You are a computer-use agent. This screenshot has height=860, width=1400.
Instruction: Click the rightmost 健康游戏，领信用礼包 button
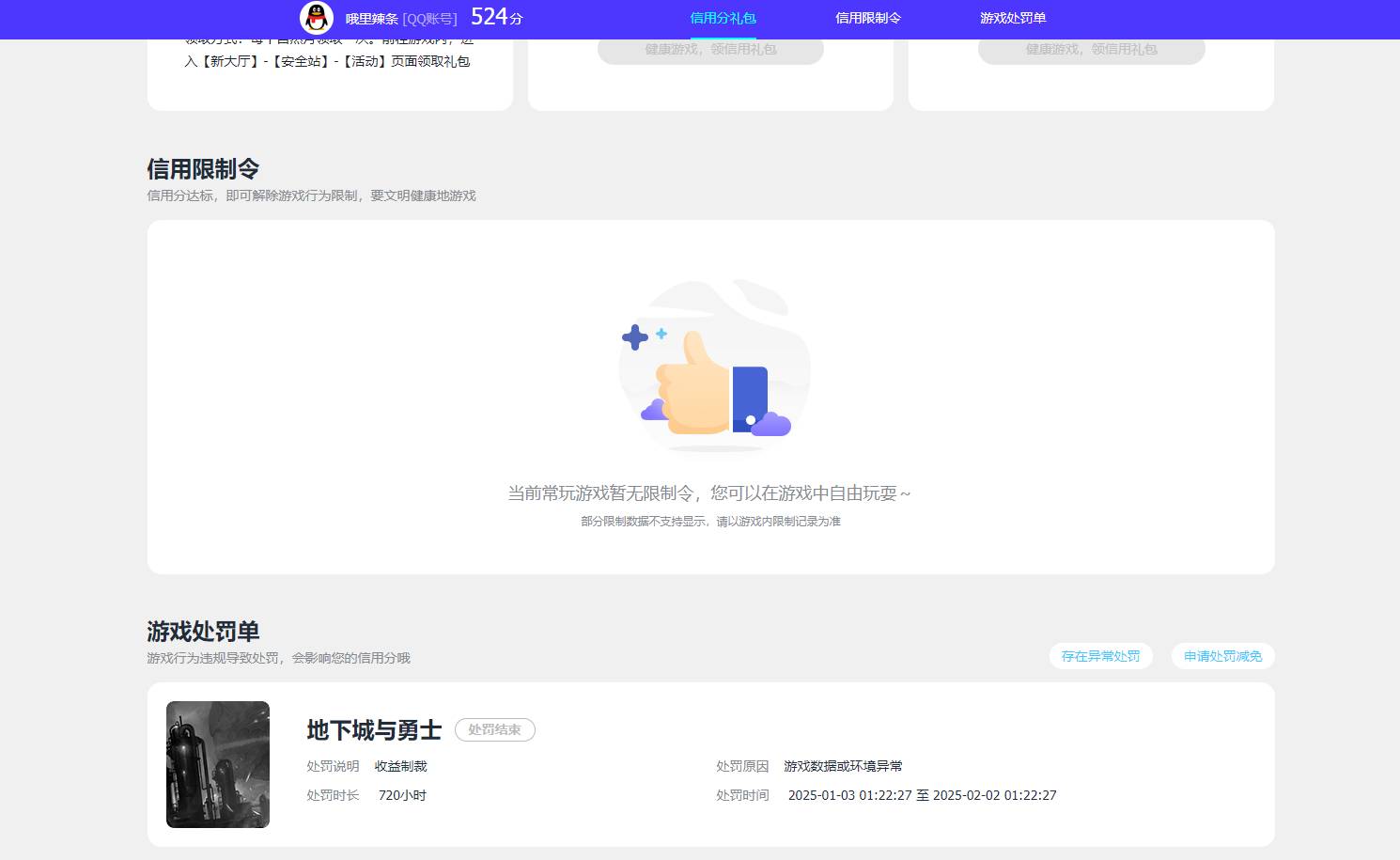(1091, 50)
